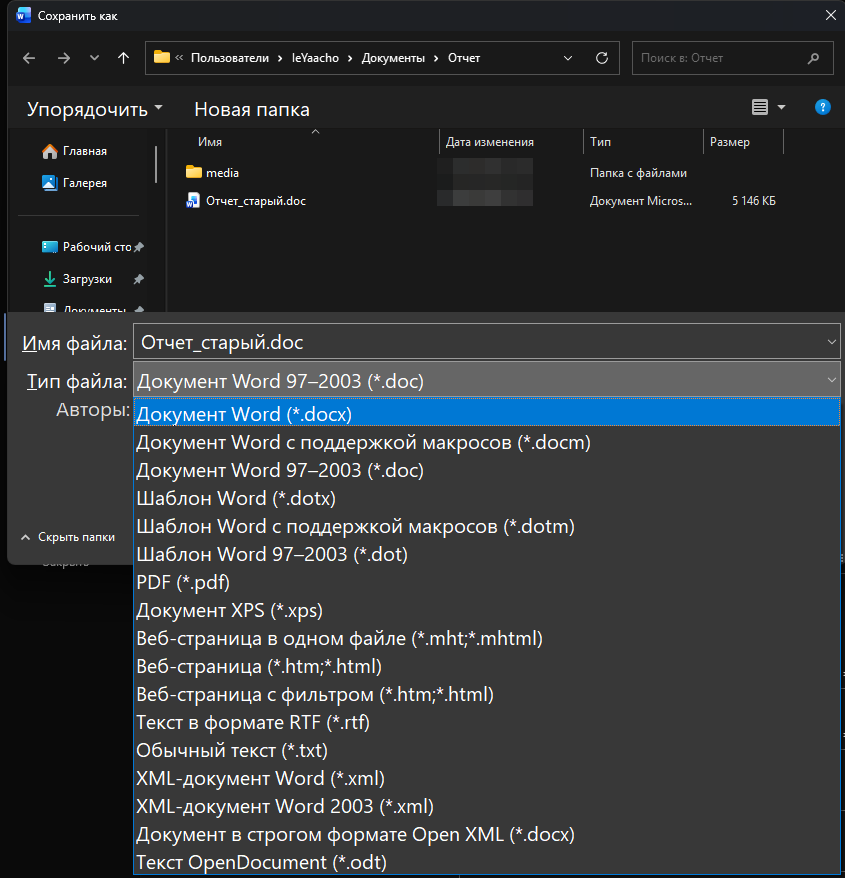Open the view options dropdown arrow
Viewport: 845px width, 878px height.
tap(781, 107)
